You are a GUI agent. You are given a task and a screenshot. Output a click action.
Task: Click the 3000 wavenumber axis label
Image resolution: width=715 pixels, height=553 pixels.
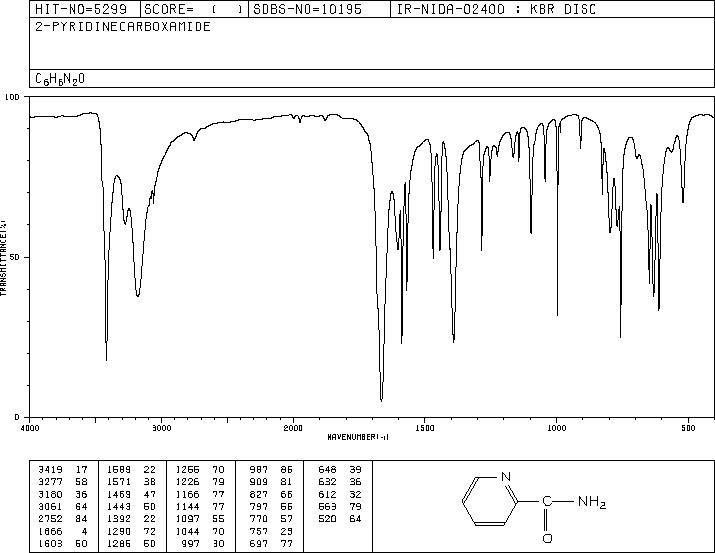point(162,428)
